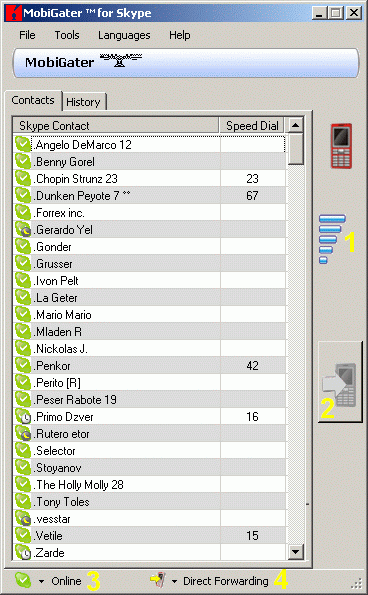This screenshot has width=368, height=595.
Task: Open the Languages menu
Action: (124, 35)
